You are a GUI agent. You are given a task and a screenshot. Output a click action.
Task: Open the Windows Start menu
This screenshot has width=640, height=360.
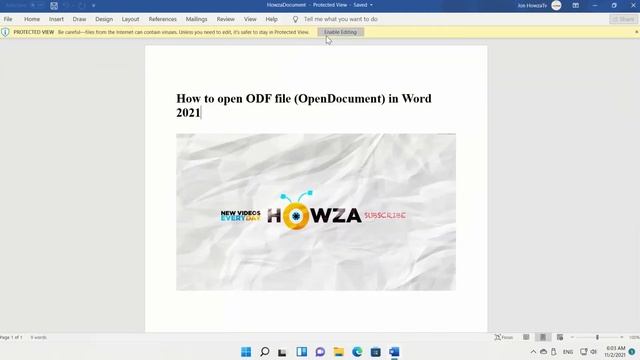pos(246,352)
